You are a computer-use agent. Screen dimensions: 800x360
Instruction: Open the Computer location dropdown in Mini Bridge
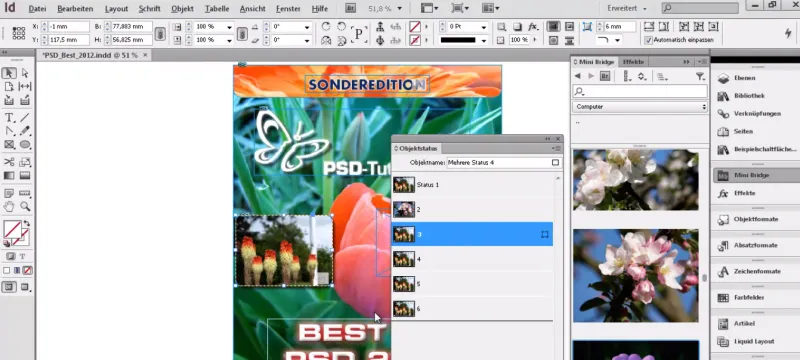pos(640,107)
